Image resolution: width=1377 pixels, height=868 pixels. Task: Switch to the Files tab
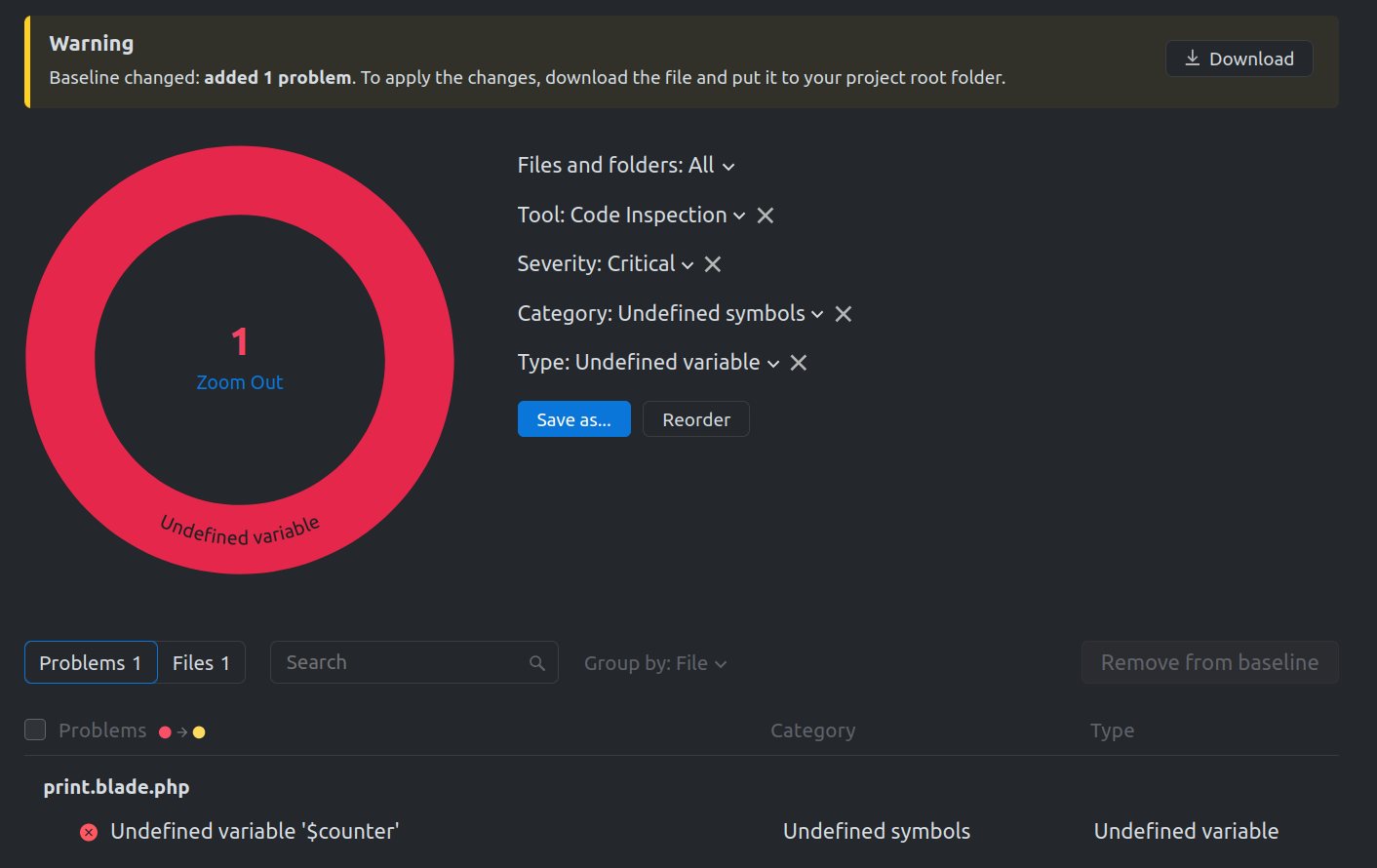click(x=201, y=662)
